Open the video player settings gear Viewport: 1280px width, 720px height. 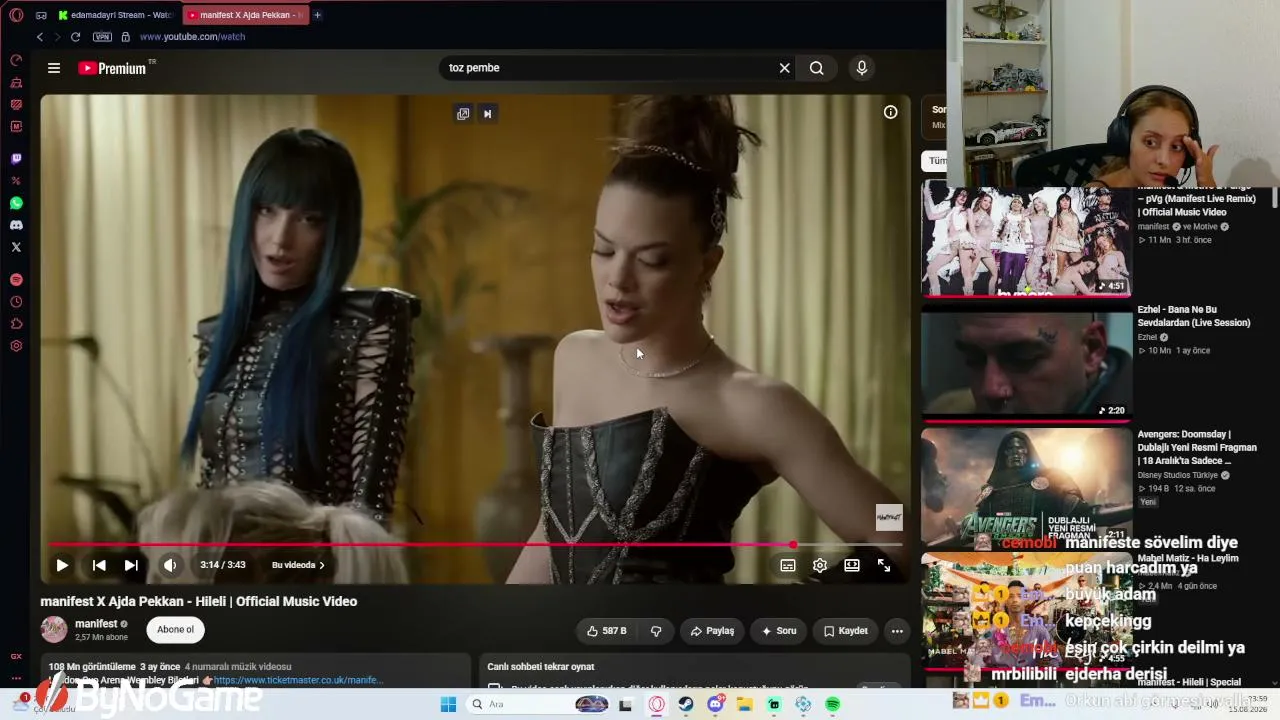tap(820, 565)
